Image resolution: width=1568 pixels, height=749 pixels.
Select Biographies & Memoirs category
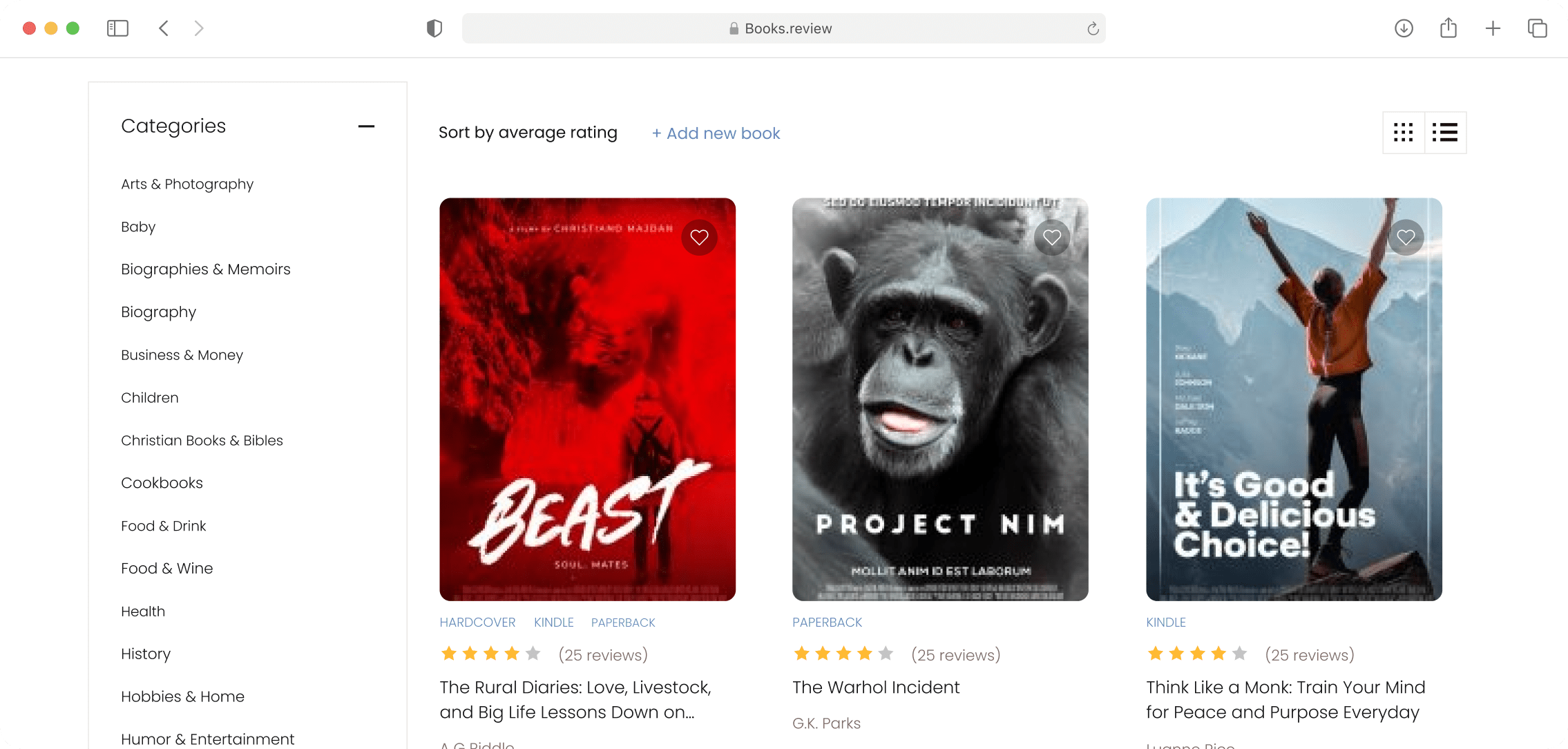click(205, 269)
